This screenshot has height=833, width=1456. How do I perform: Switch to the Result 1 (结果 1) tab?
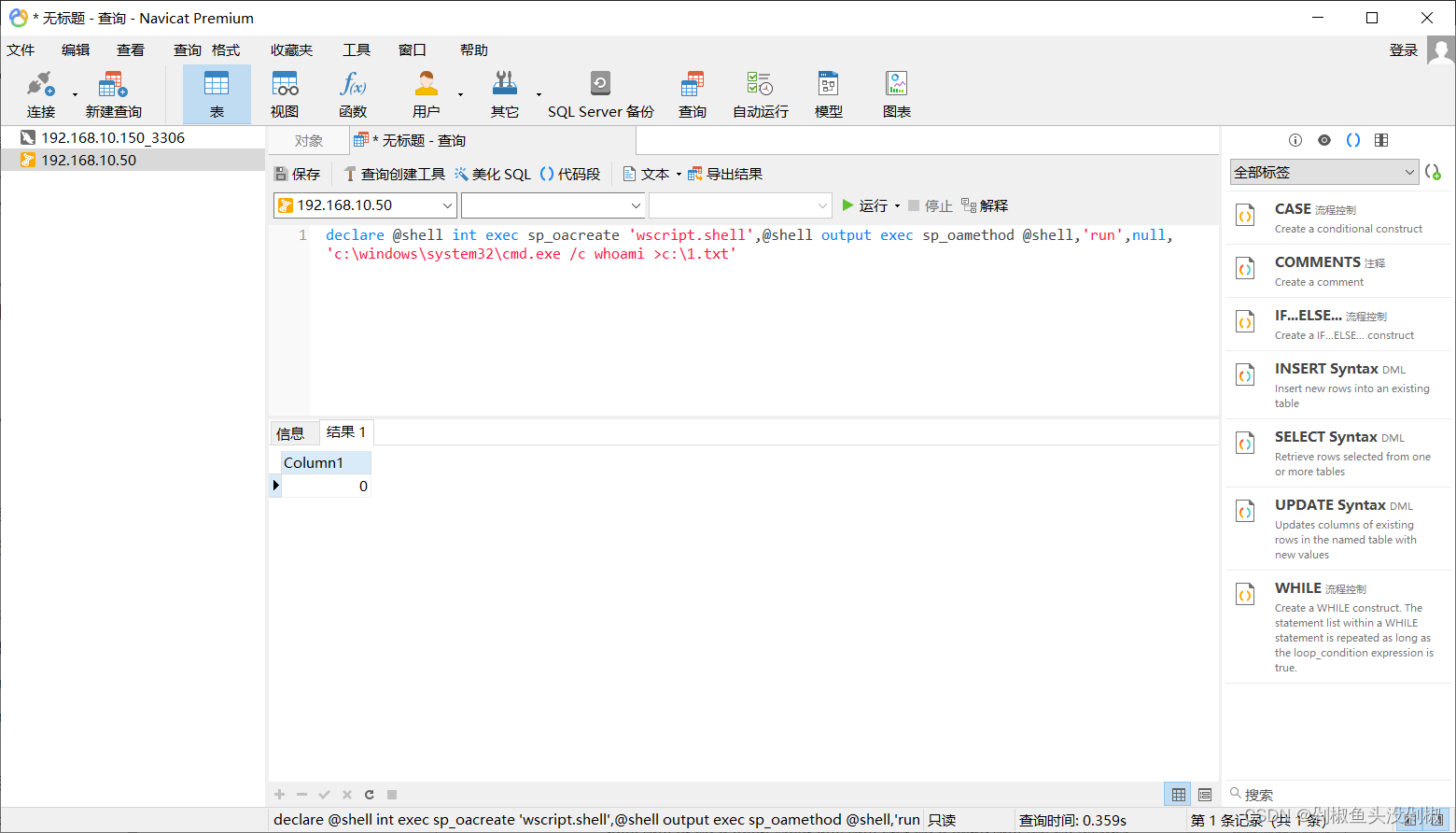346,432
